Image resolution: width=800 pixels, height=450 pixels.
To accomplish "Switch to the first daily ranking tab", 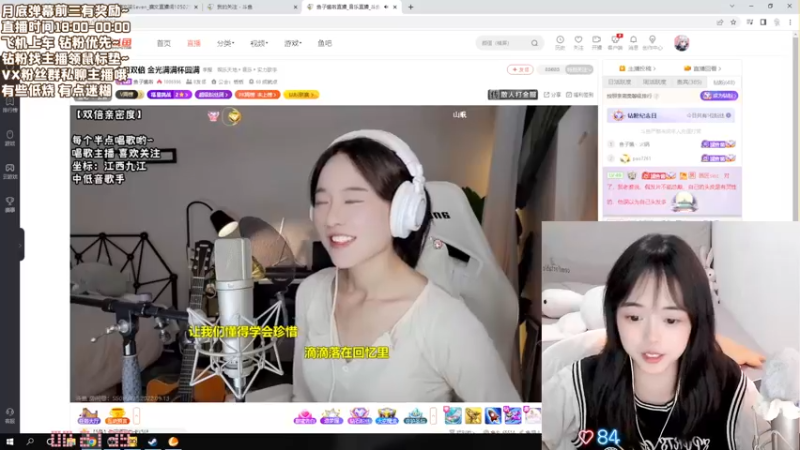I will tap(620, 82).
